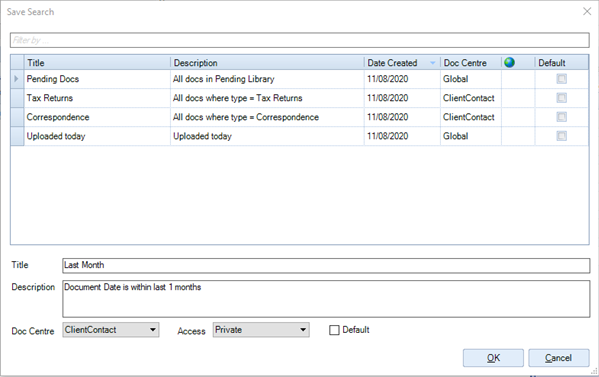The width and height of the screenshot is (599, 377).
Task: Click the globe icon column header
Action: (x=509, y=62)
